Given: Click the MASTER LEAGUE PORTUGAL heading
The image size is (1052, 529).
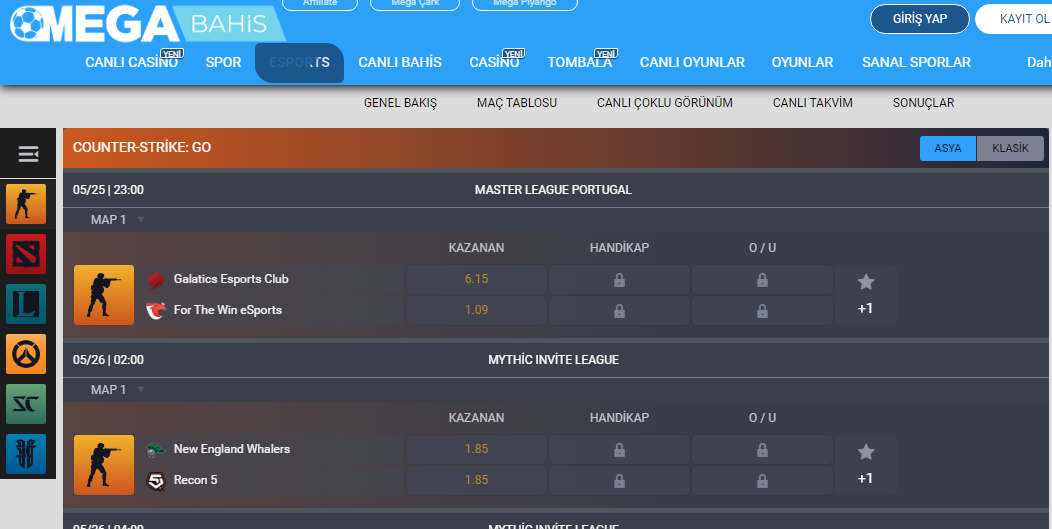Looking at the screenshot, I should point(554,190).
